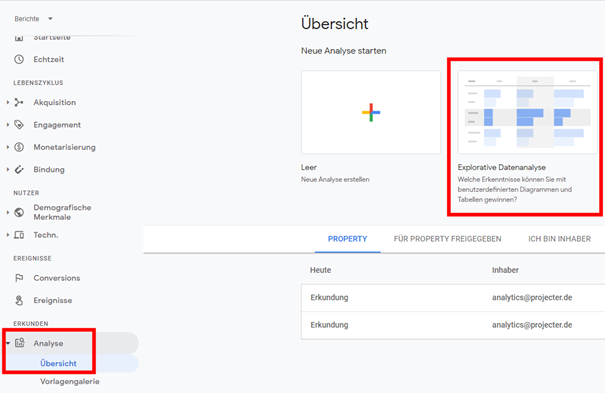The image size is (605, 393).
Task: Switch to ICH BIN INHABER tab
Action: (x=559, y=239)
